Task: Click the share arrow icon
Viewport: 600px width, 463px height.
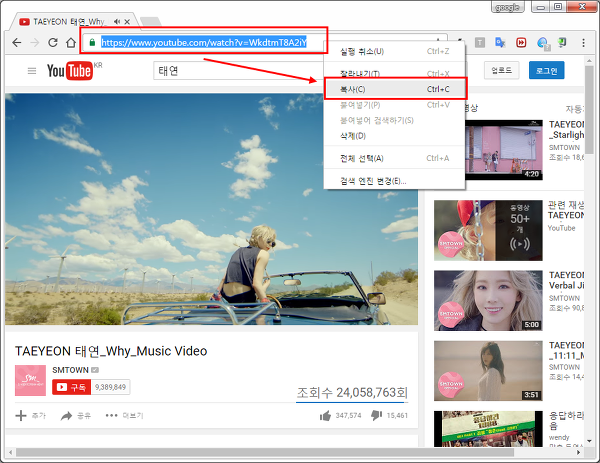Action: click(x=67, y=416)
